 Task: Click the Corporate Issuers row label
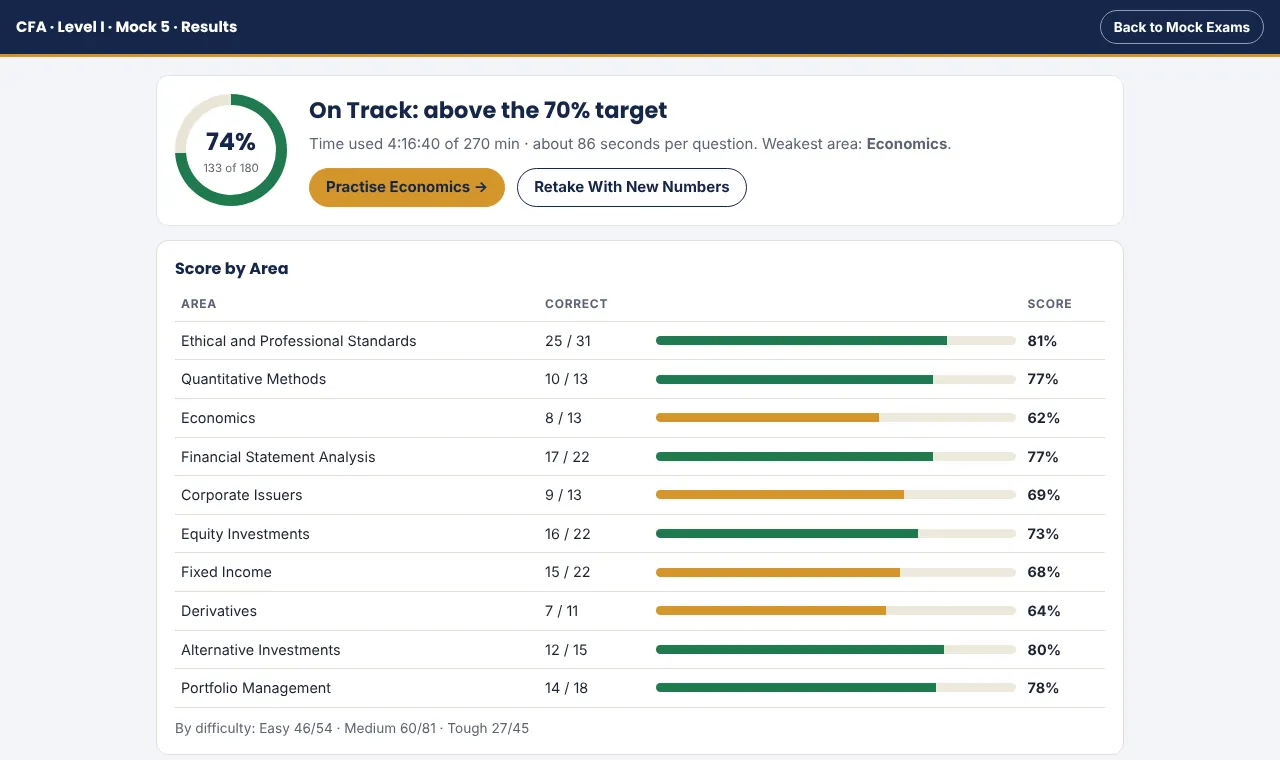241,495
